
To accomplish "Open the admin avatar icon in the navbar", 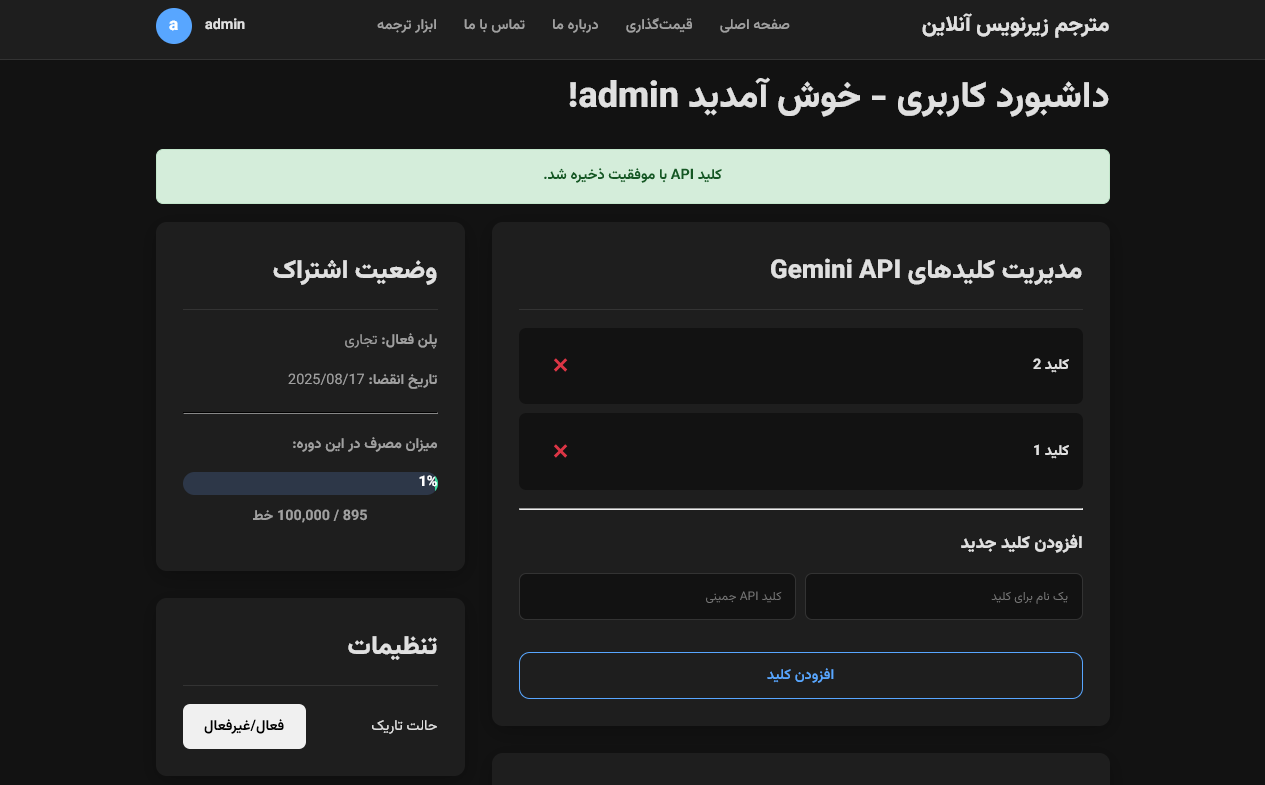I will [174, 25].
